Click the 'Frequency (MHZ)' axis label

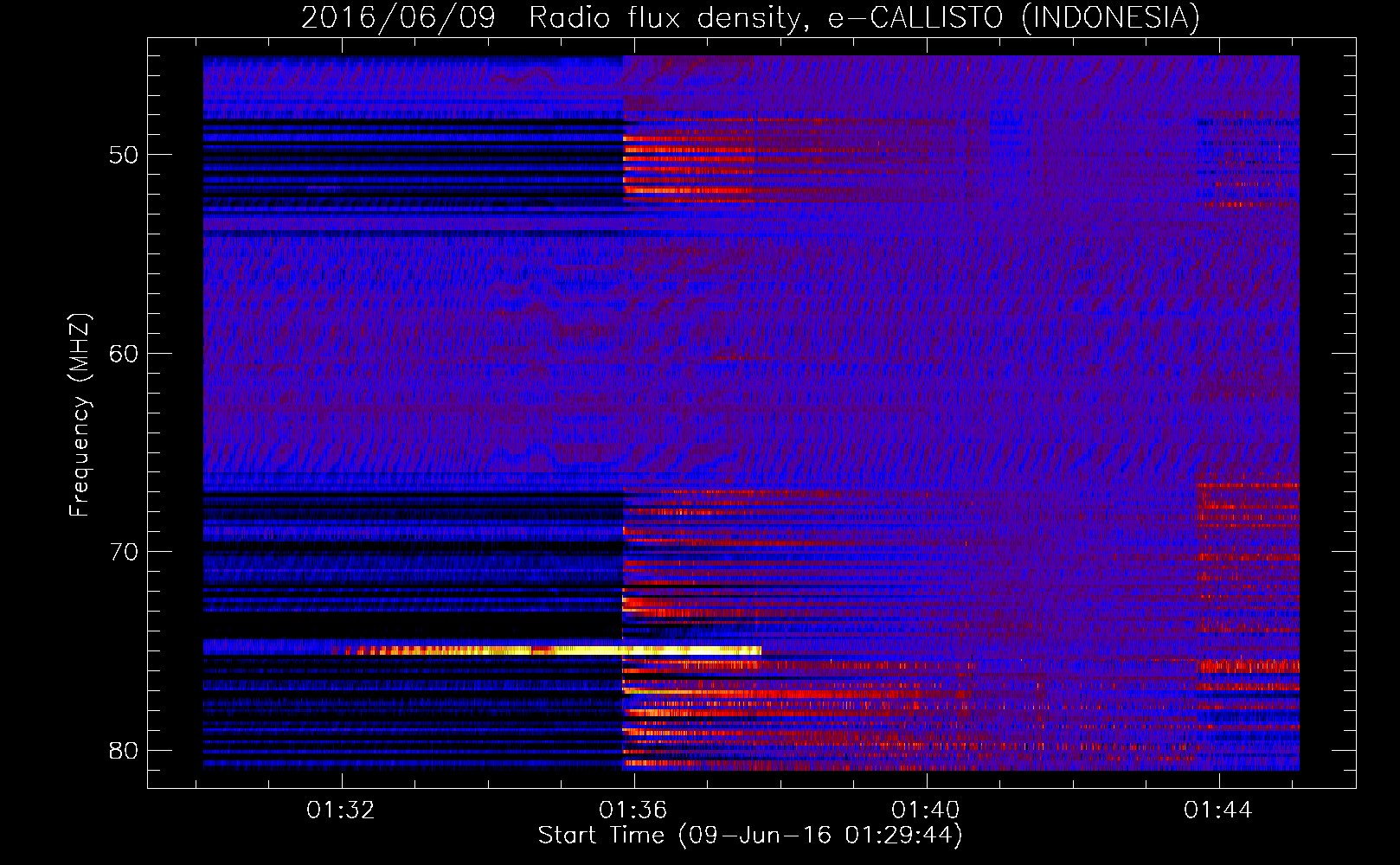tap(79, 415)
